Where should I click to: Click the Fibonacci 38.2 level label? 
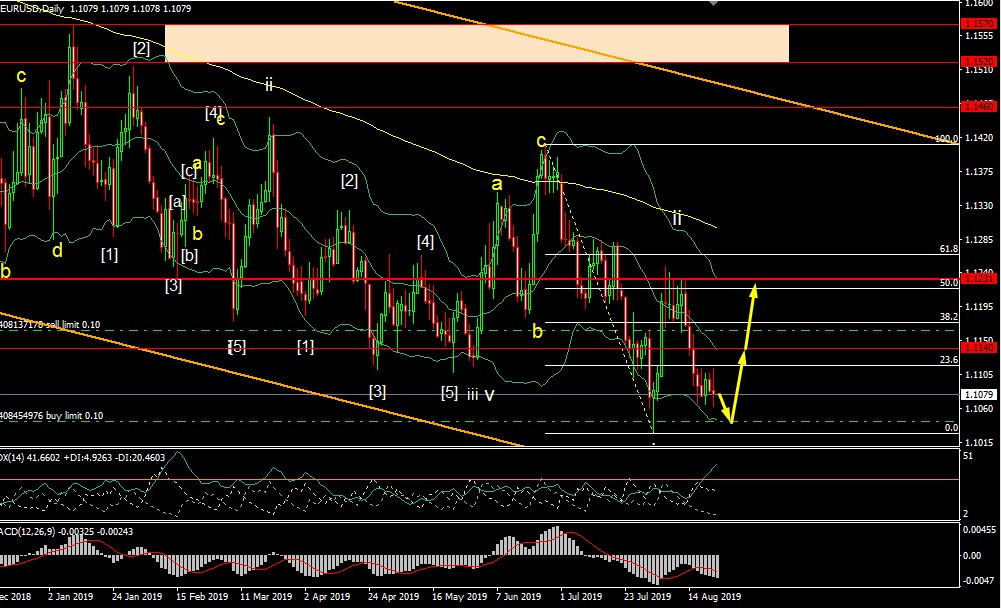948,315
